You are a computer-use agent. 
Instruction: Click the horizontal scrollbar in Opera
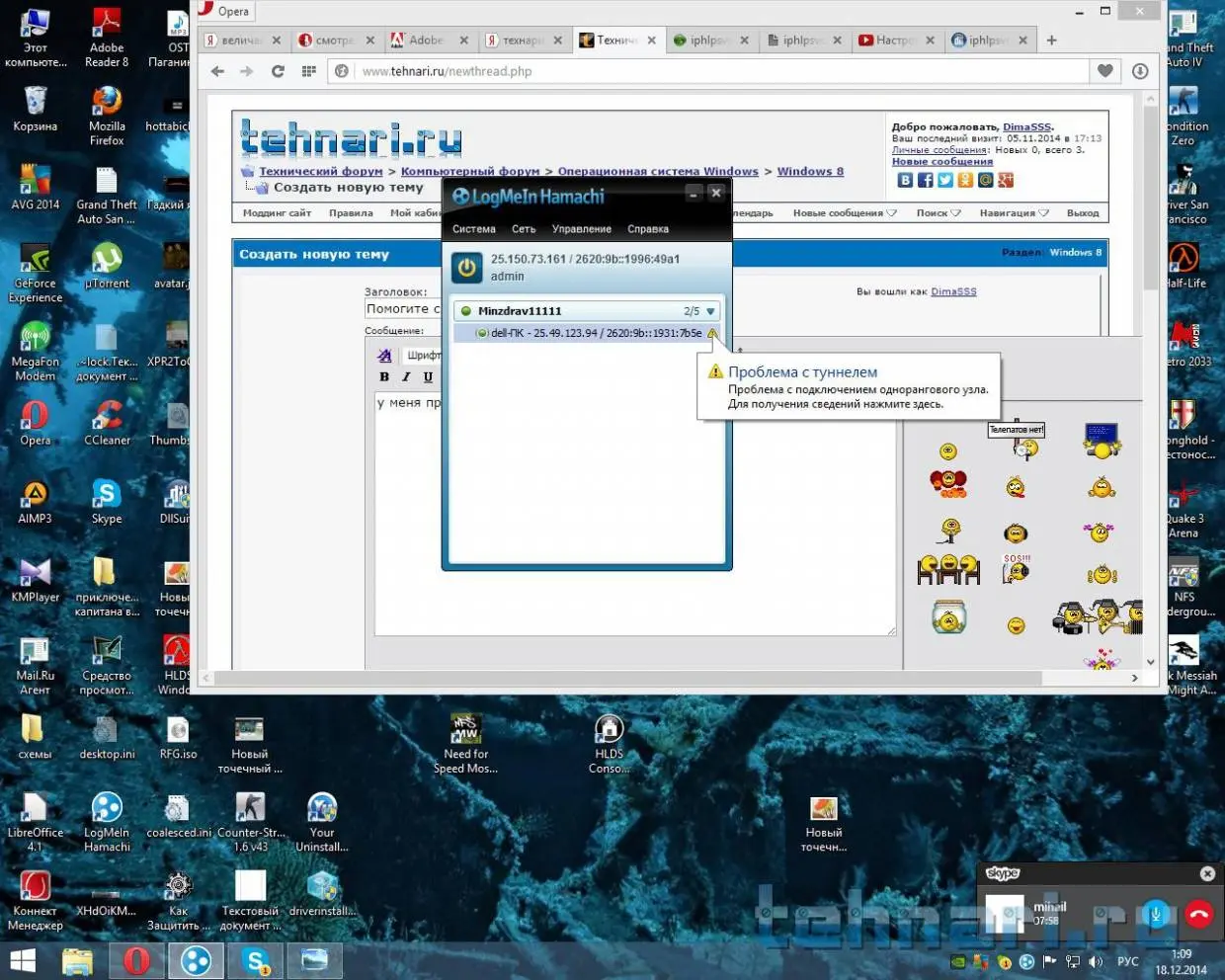[627, 678]
